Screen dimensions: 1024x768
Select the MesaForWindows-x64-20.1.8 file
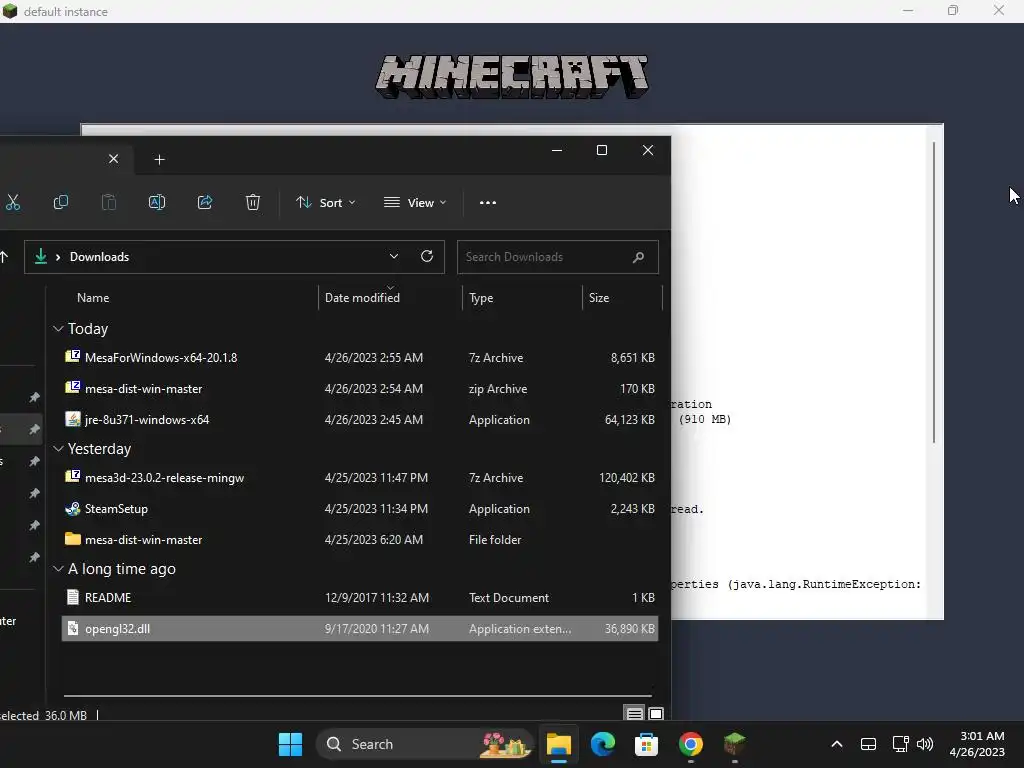click(360, 357)
